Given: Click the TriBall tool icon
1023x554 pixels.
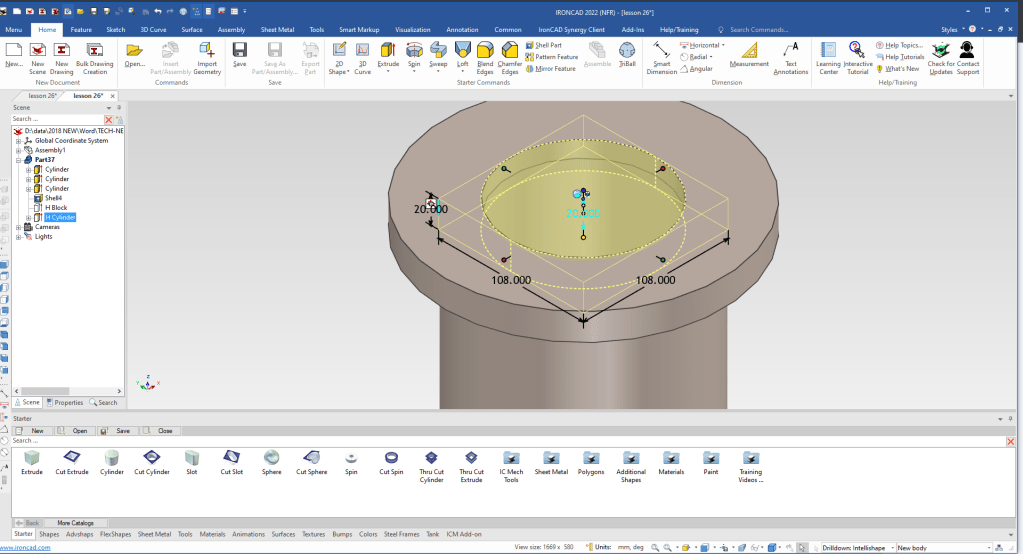Looking at the screenshot, I should (x=627, y=52).
